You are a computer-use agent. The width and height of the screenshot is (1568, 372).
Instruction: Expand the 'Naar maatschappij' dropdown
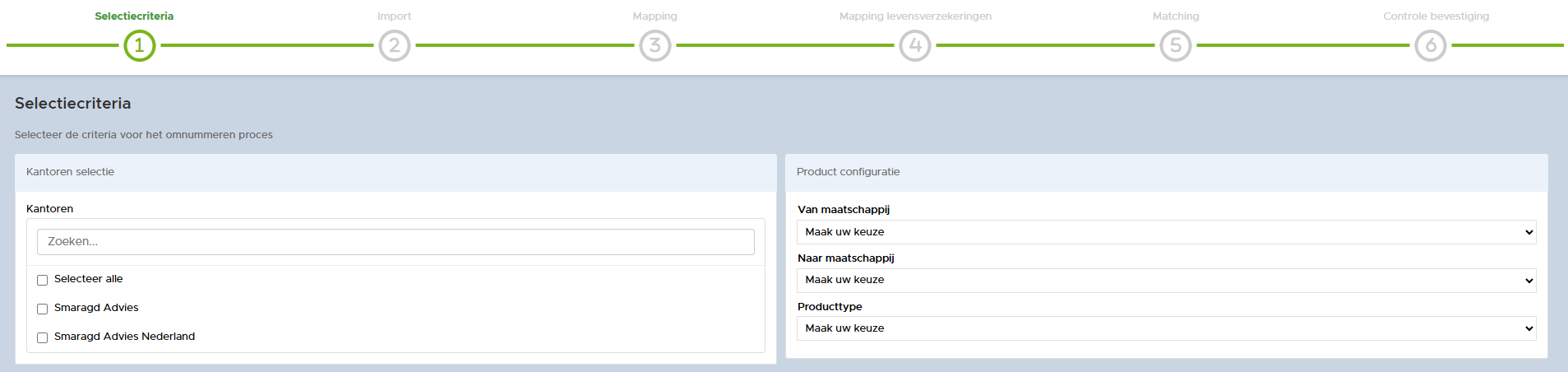pyautogui.click(x=1166, y=281)
